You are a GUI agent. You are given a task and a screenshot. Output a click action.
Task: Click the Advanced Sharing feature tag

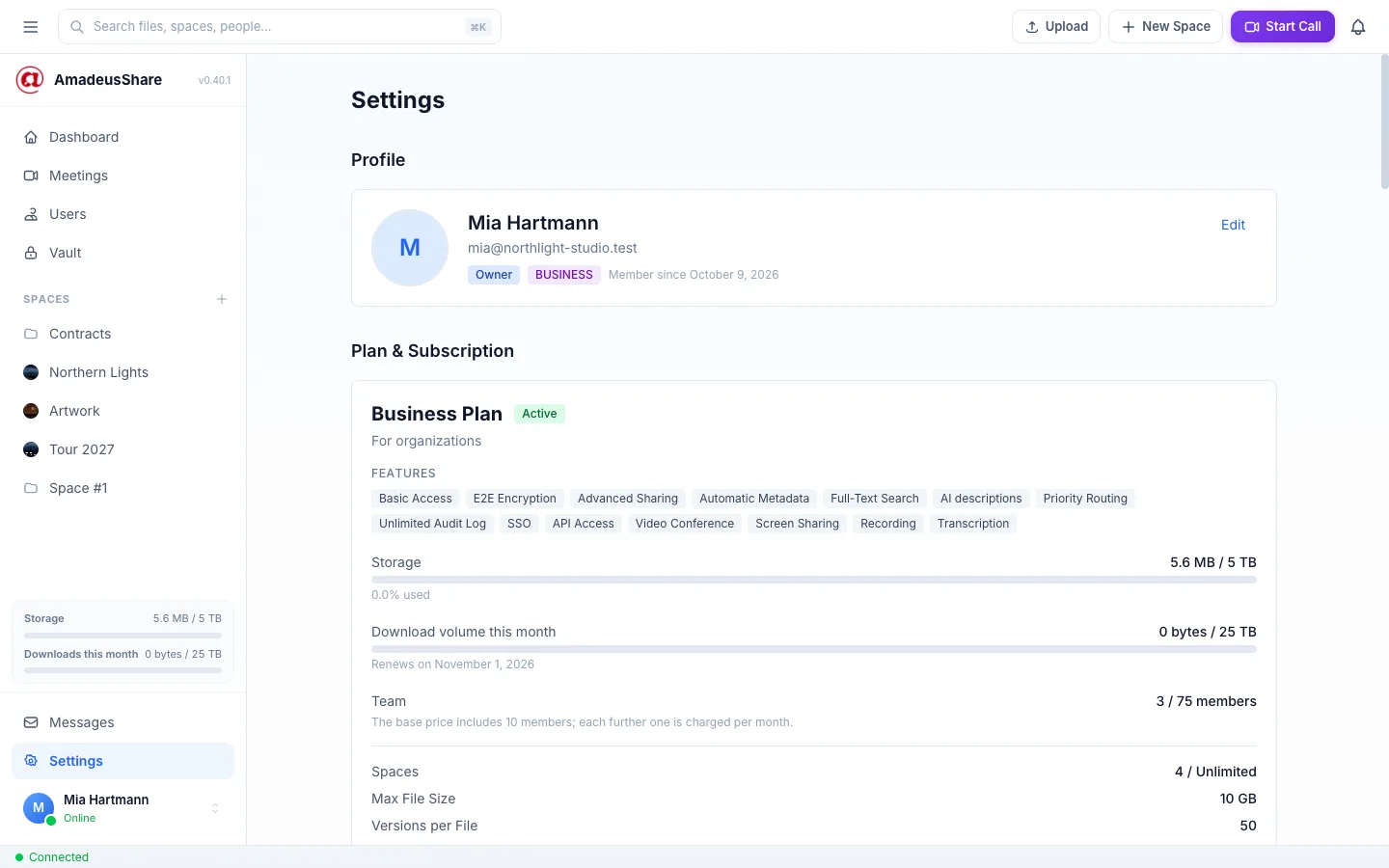click(x=628, y=499)
